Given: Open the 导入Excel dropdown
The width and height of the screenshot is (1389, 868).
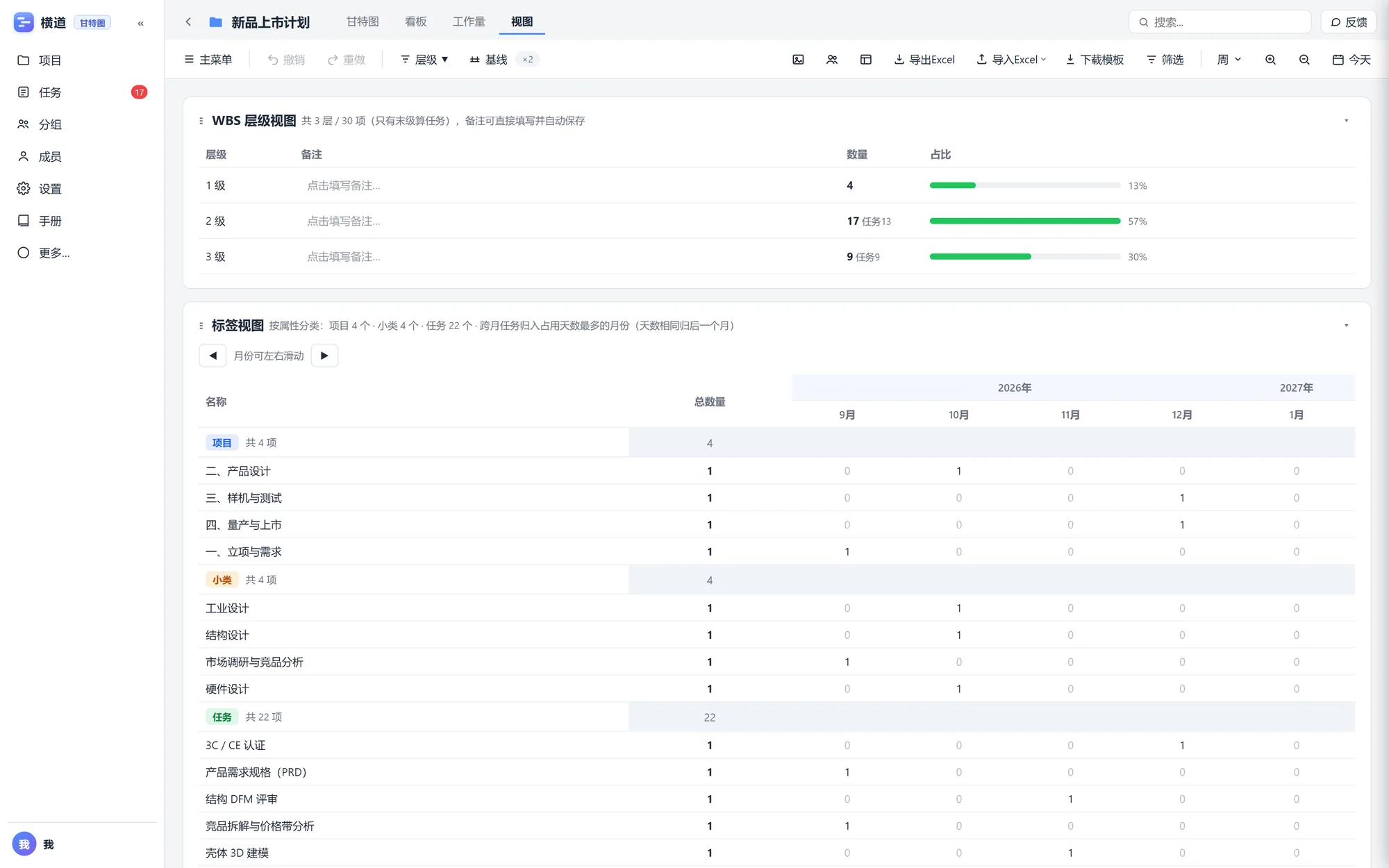Looking at the screenshot, I should click(x=1011, y=60).
